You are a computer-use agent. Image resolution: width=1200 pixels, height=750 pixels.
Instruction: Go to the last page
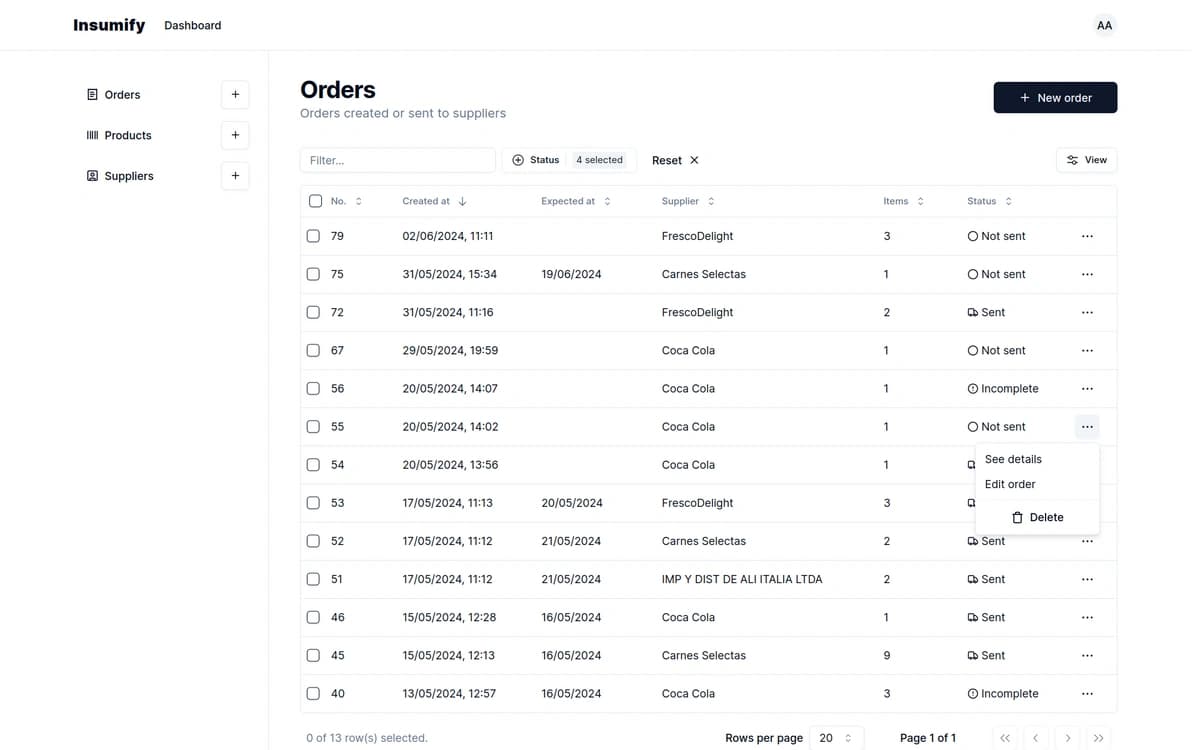[1098, 738]
